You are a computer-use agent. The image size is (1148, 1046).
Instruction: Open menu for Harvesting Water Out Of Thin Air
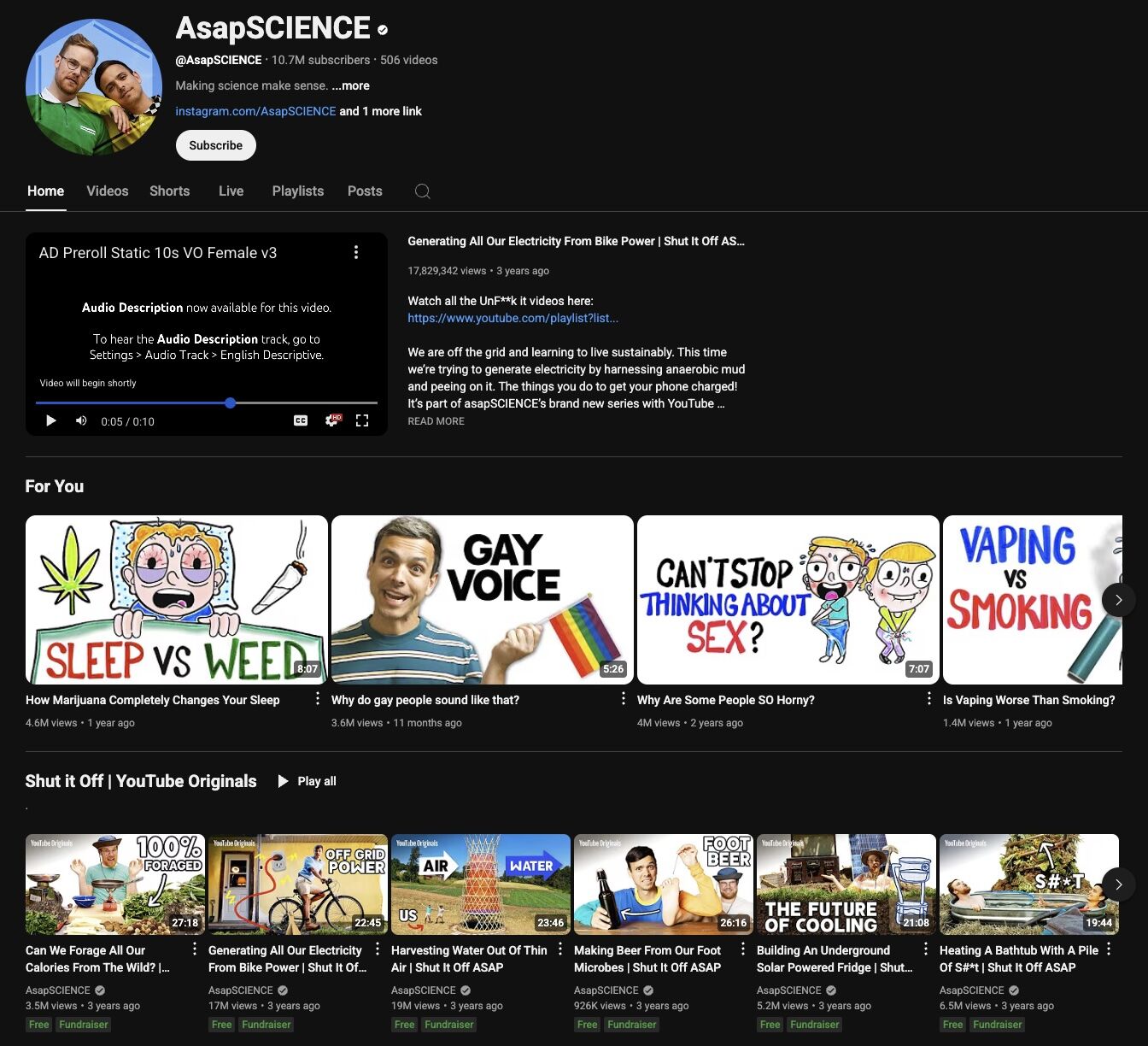point(560,949)
